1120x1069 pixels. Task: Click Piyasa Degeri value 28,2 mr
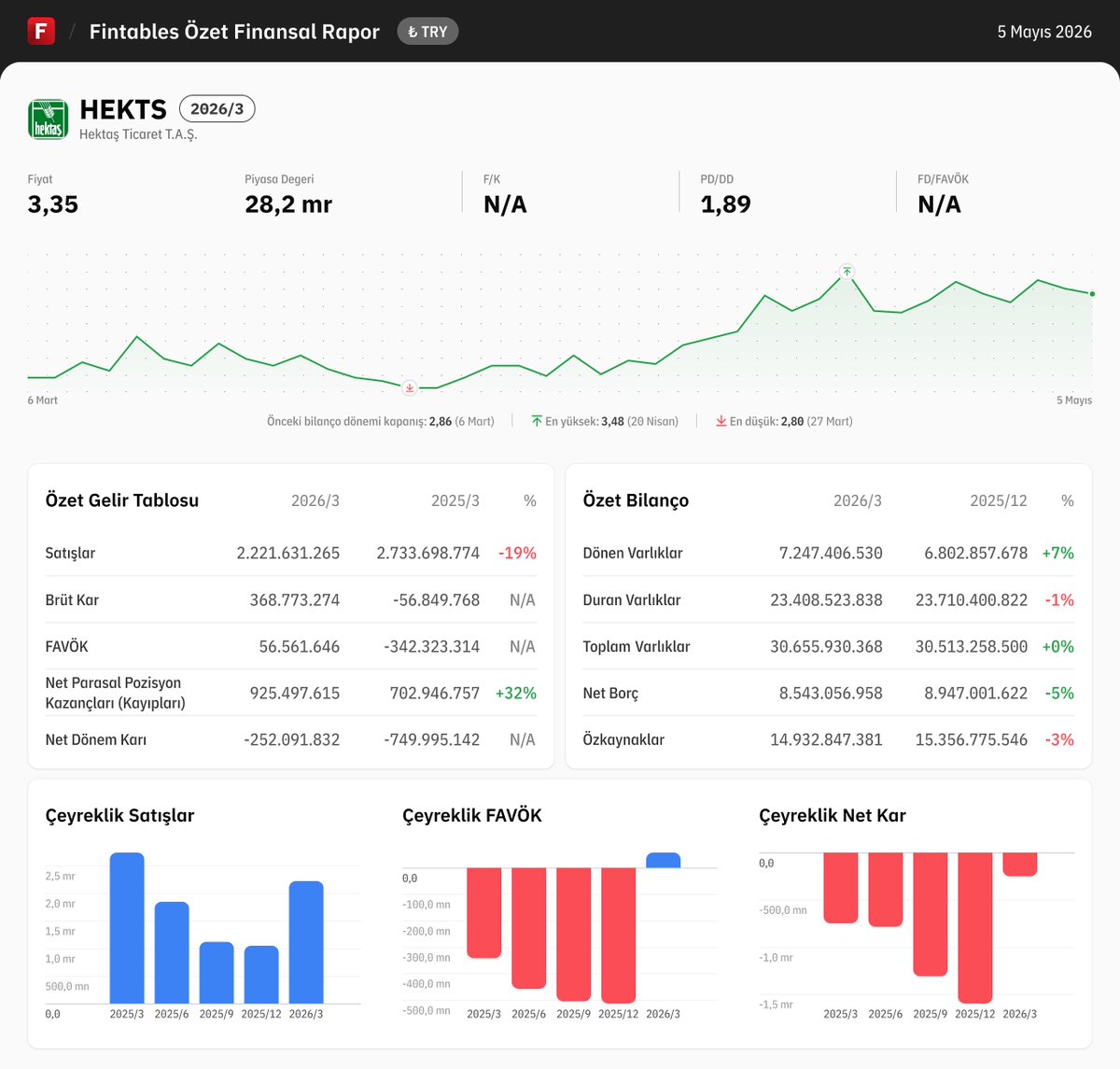288,204
